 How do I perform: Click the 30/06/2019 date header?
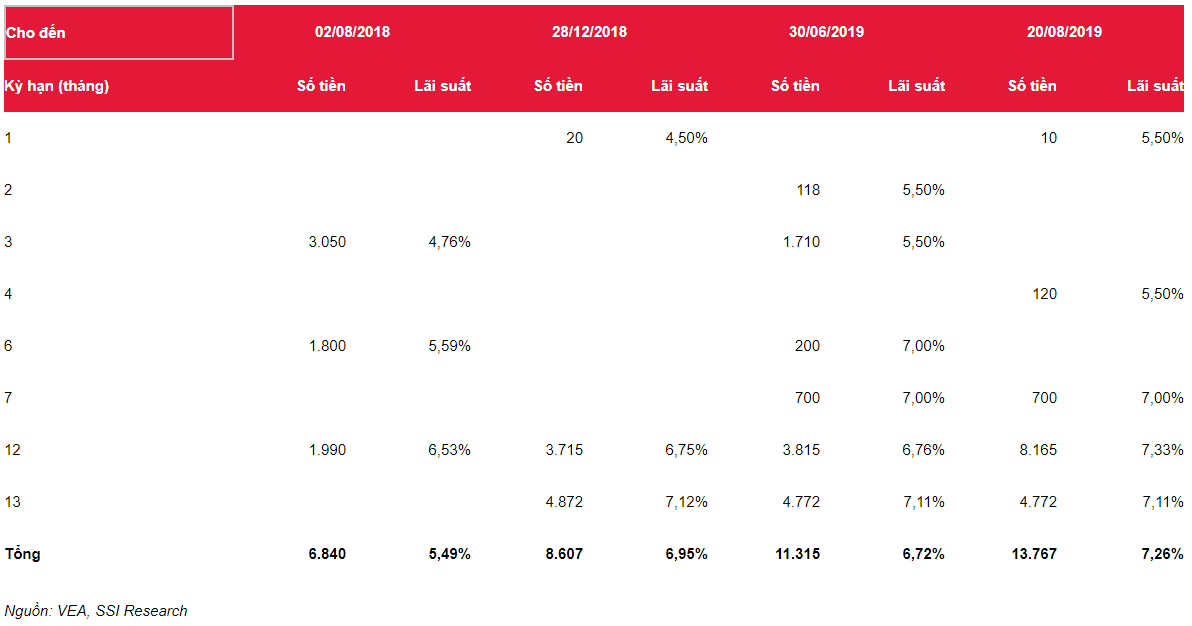tap(826, 32)
